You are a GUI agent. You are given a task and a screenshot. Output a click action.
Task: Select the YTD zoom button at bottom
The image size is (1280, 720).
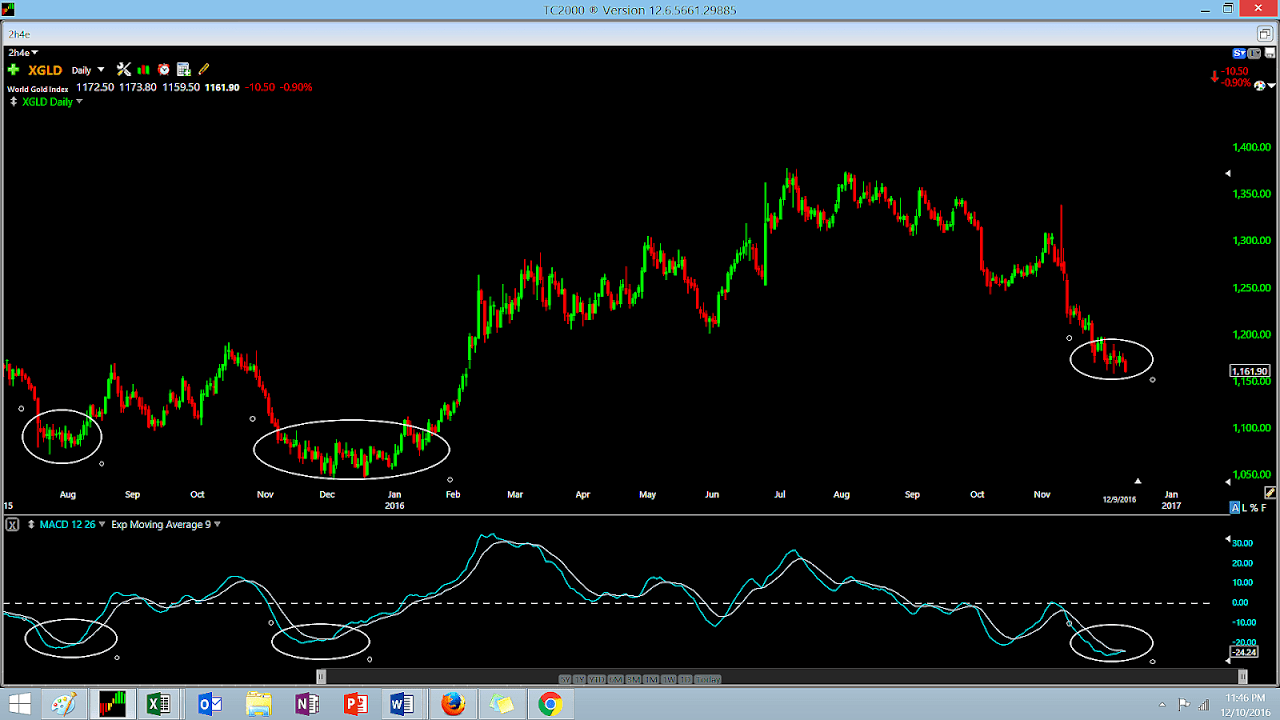(x=598, y=678)
